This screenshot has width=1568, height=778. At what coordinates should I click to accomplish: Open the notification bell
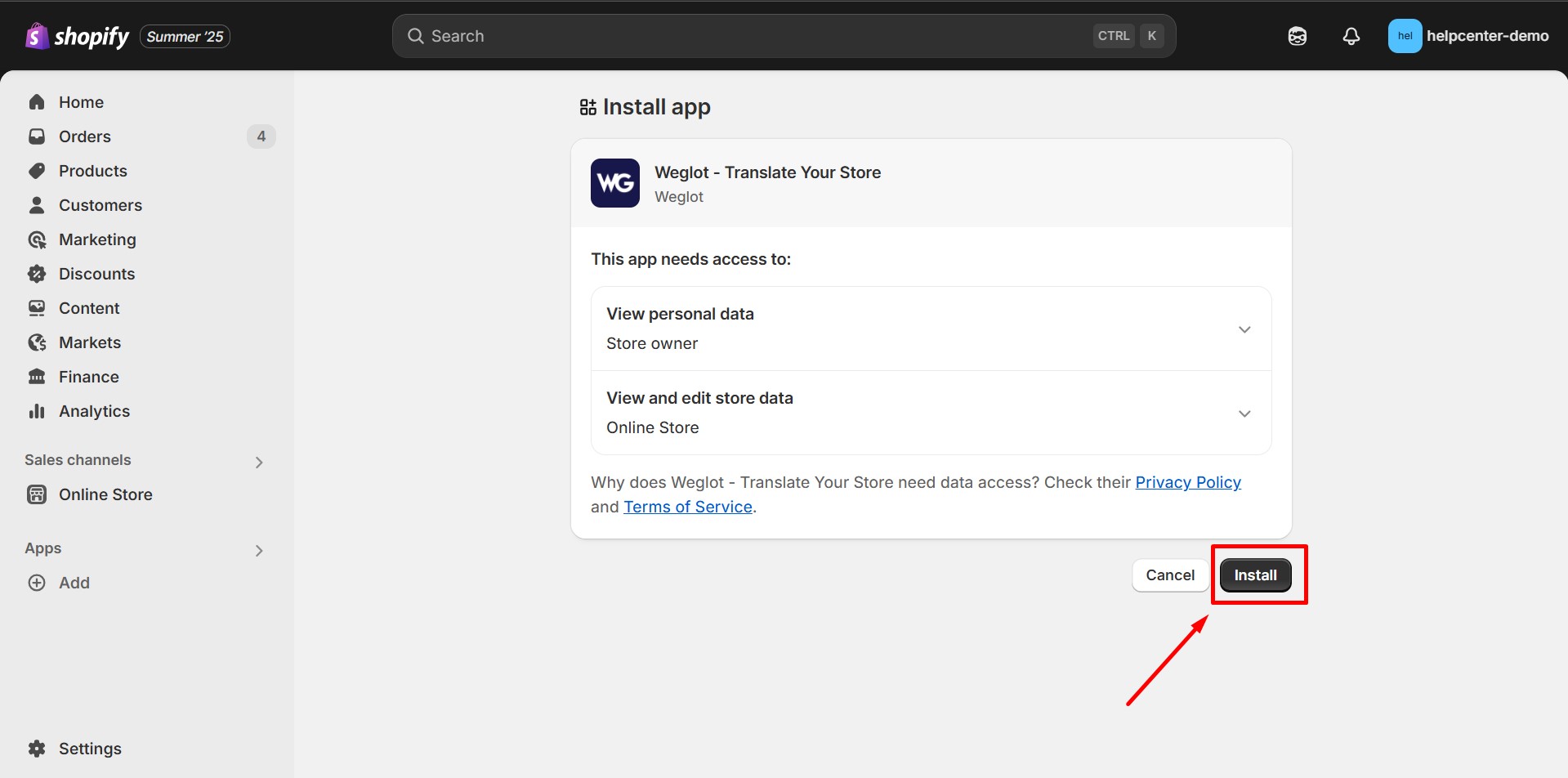(1351, 36)
